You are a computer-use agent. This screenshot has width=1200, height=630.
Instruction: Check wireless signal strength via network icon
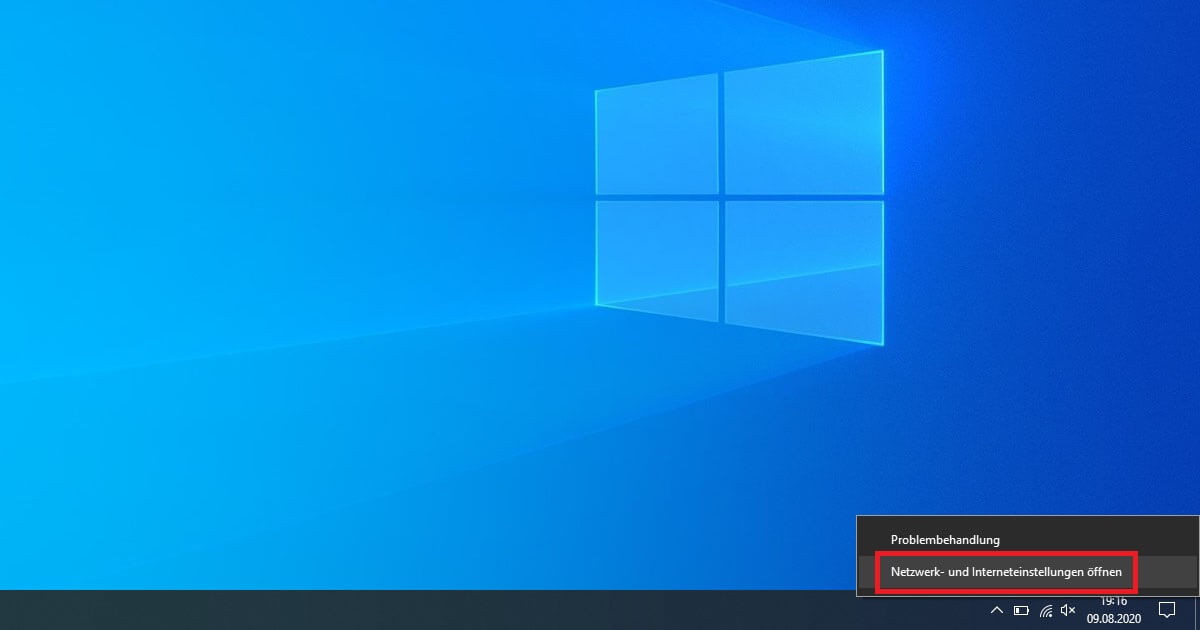point(1046,611)
